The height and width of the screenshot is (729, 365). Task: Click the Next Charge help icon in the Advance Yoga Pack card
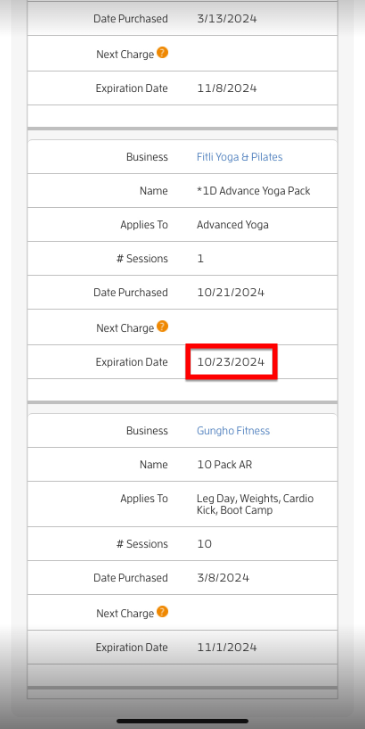click(162, 326)
